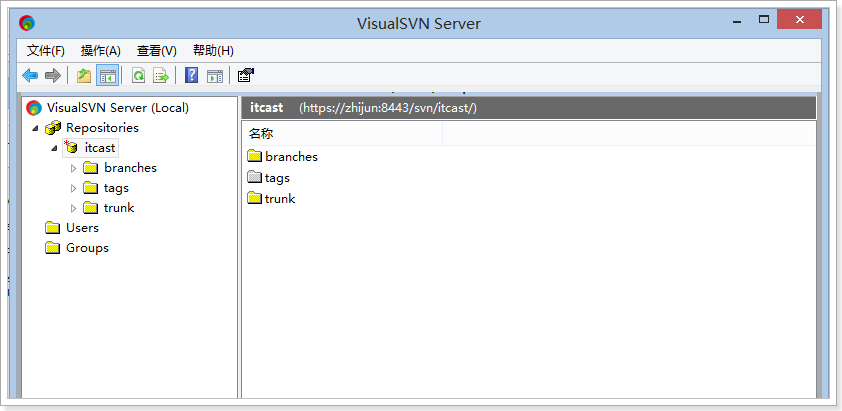The image size is (842, 411).
Task: Open the Properties toolbar icon
Action: tap(246, 75)
